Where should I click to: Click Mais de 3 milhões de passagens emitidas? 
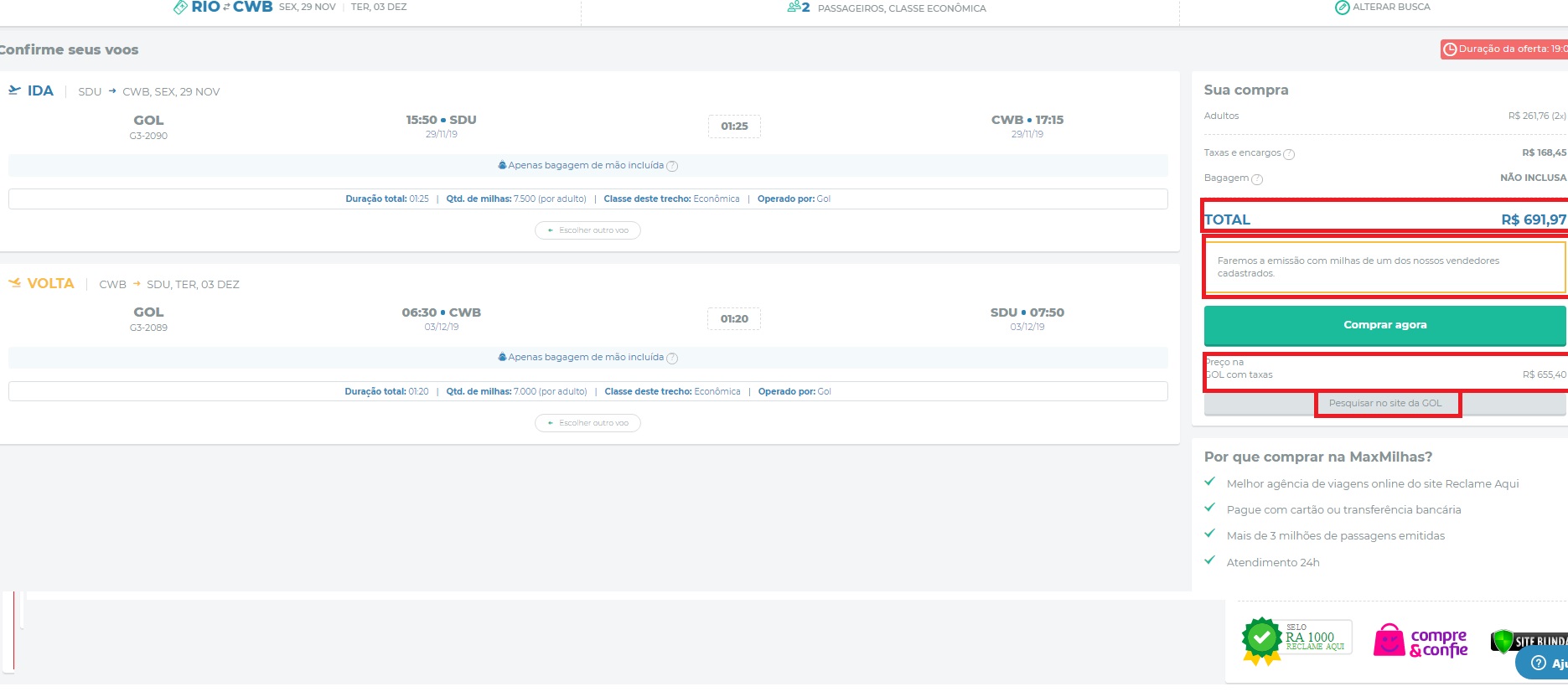click(x=1336, y=535)
